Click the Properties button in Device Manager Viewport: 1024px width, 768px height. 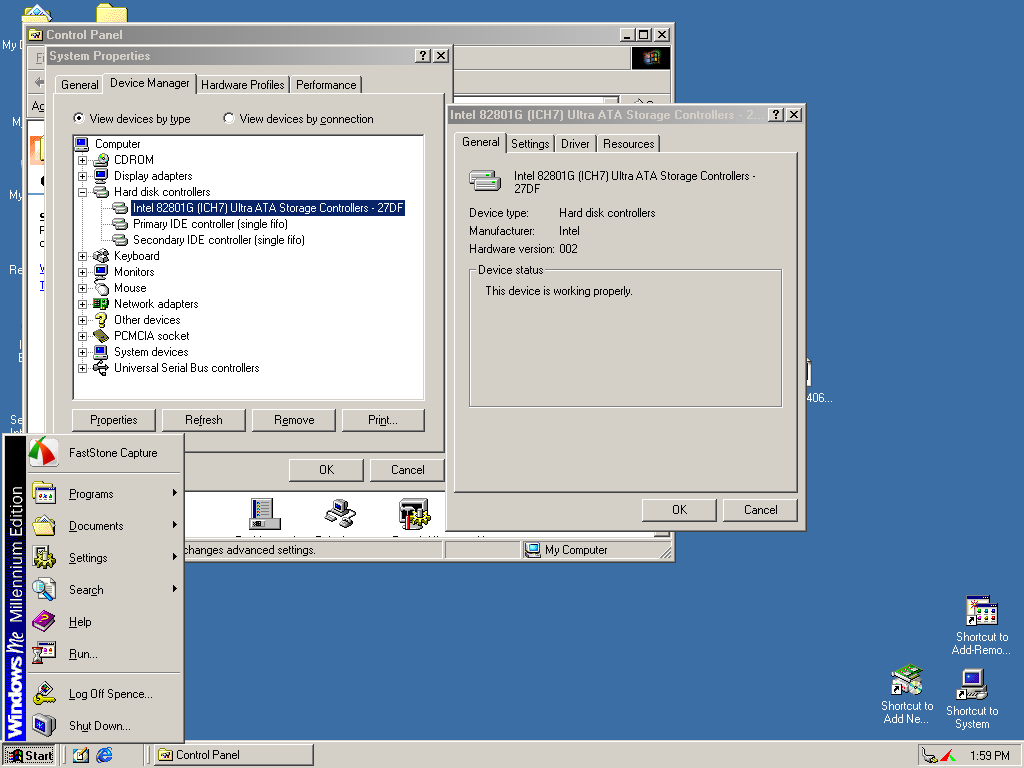tap(114, 420)
